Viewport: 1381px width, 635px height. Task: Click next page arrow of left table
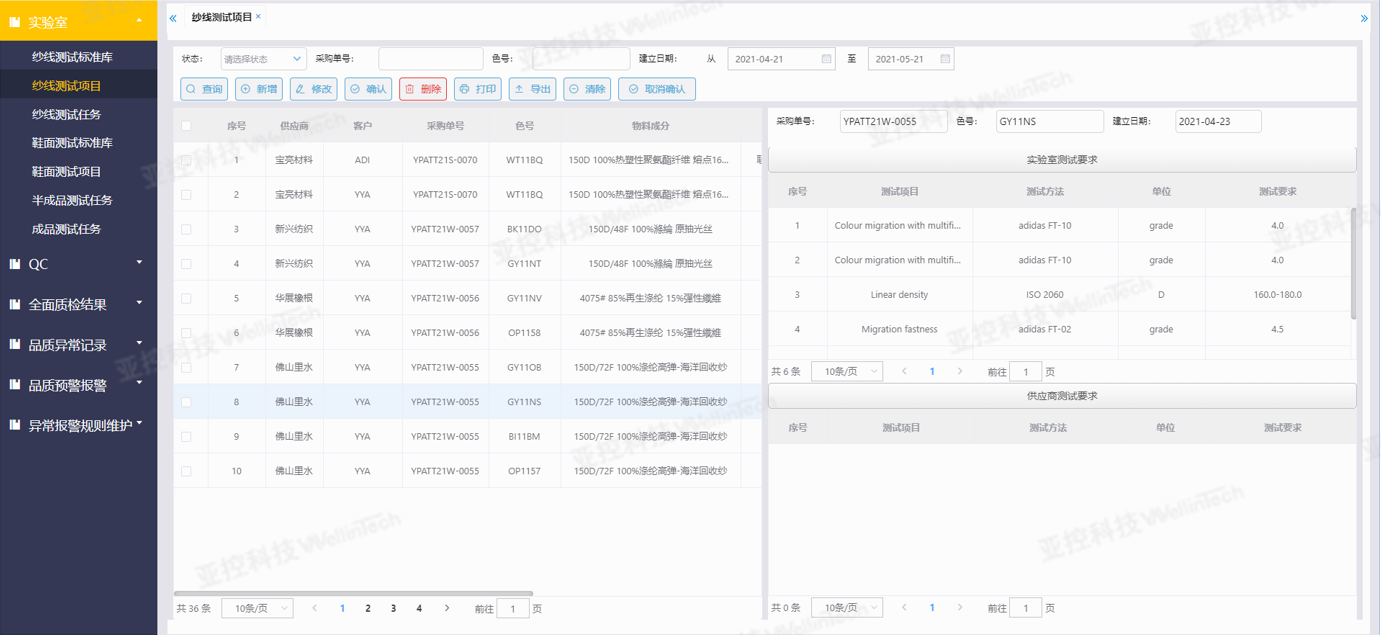point(447,608)
